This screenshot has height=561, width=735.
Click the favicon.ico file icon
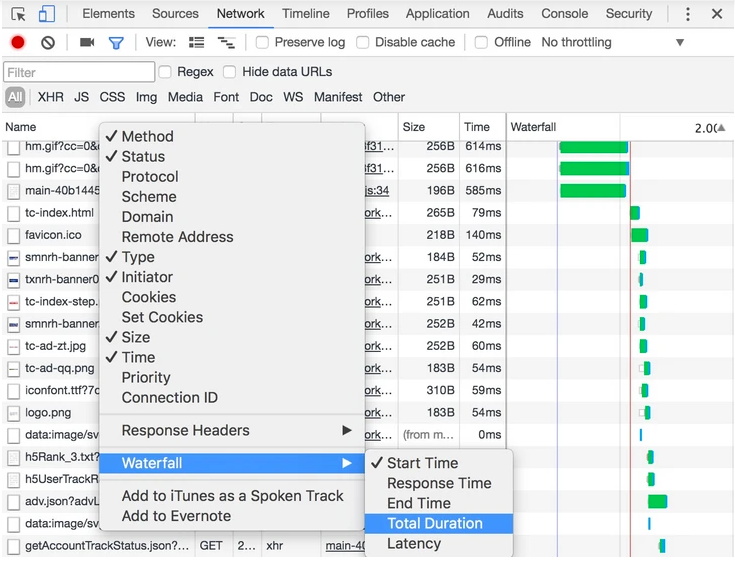click(14, 235)
